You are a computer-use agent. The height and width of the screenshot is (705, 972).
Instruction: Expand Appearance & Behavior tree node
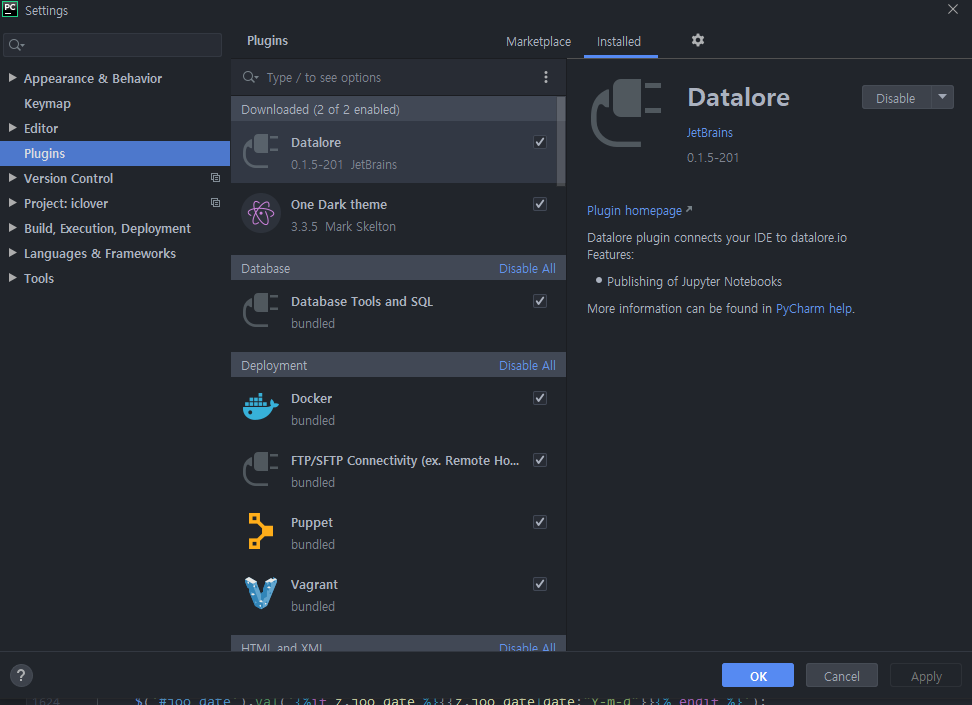12,78
